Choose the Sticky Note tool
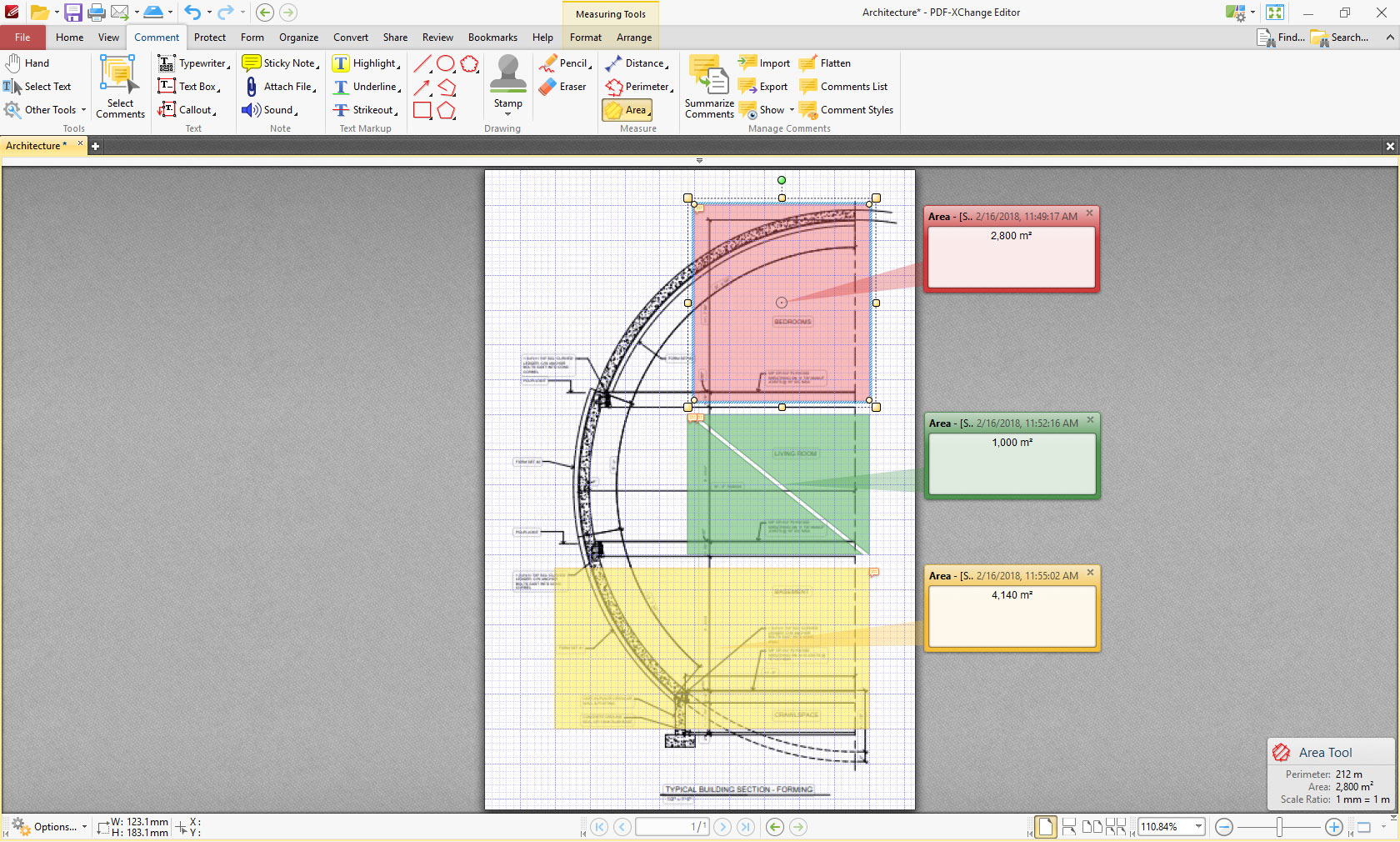Screen dimensions: 1400x842 (x=280, y=63)
